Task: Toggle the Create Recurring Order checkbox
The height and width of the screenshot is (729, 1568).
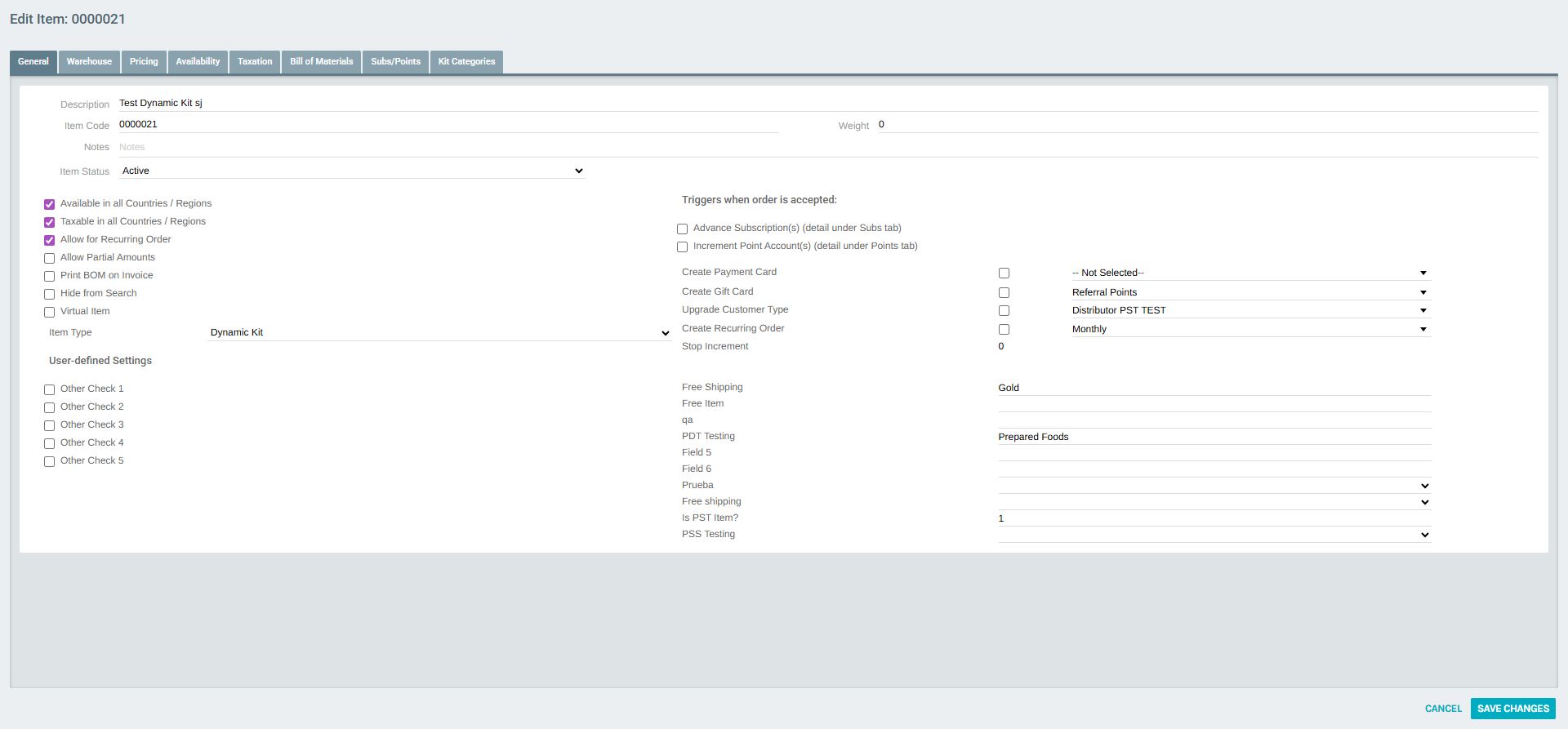Action: click(x=1004, y=330)
